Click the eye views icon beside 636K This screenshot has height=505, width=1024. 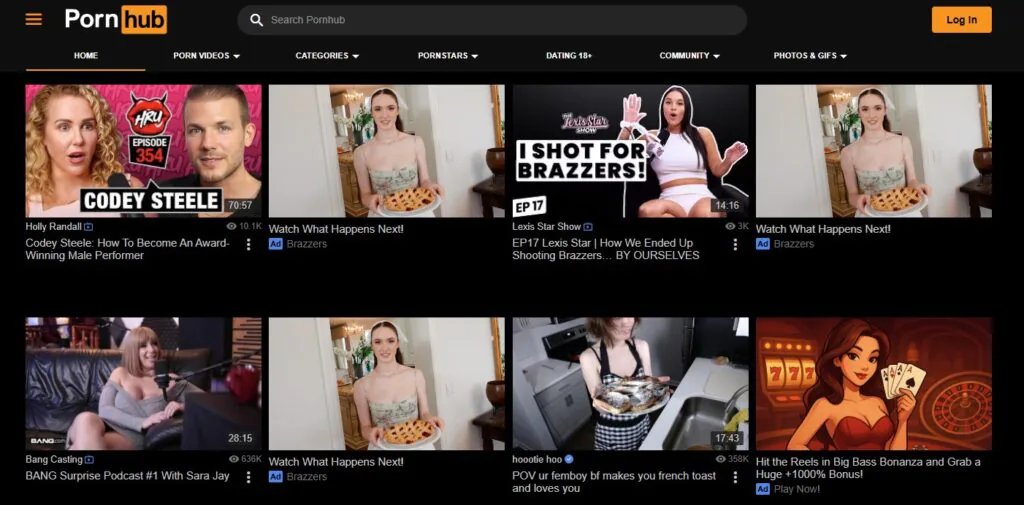234,459
